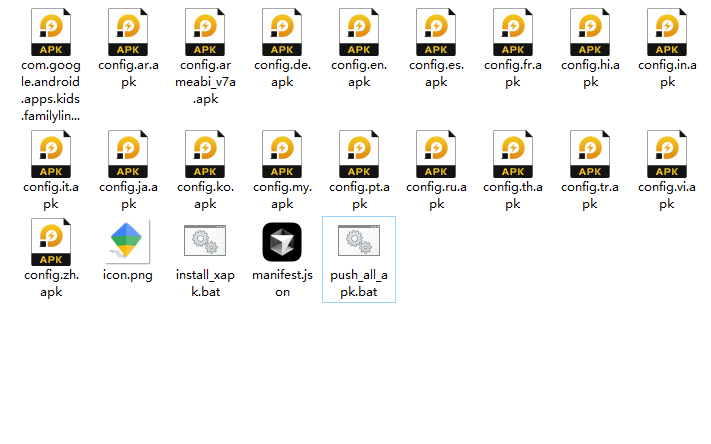
Task: Select the icon.png Family Link thumbnail
Action: point(127,242)
